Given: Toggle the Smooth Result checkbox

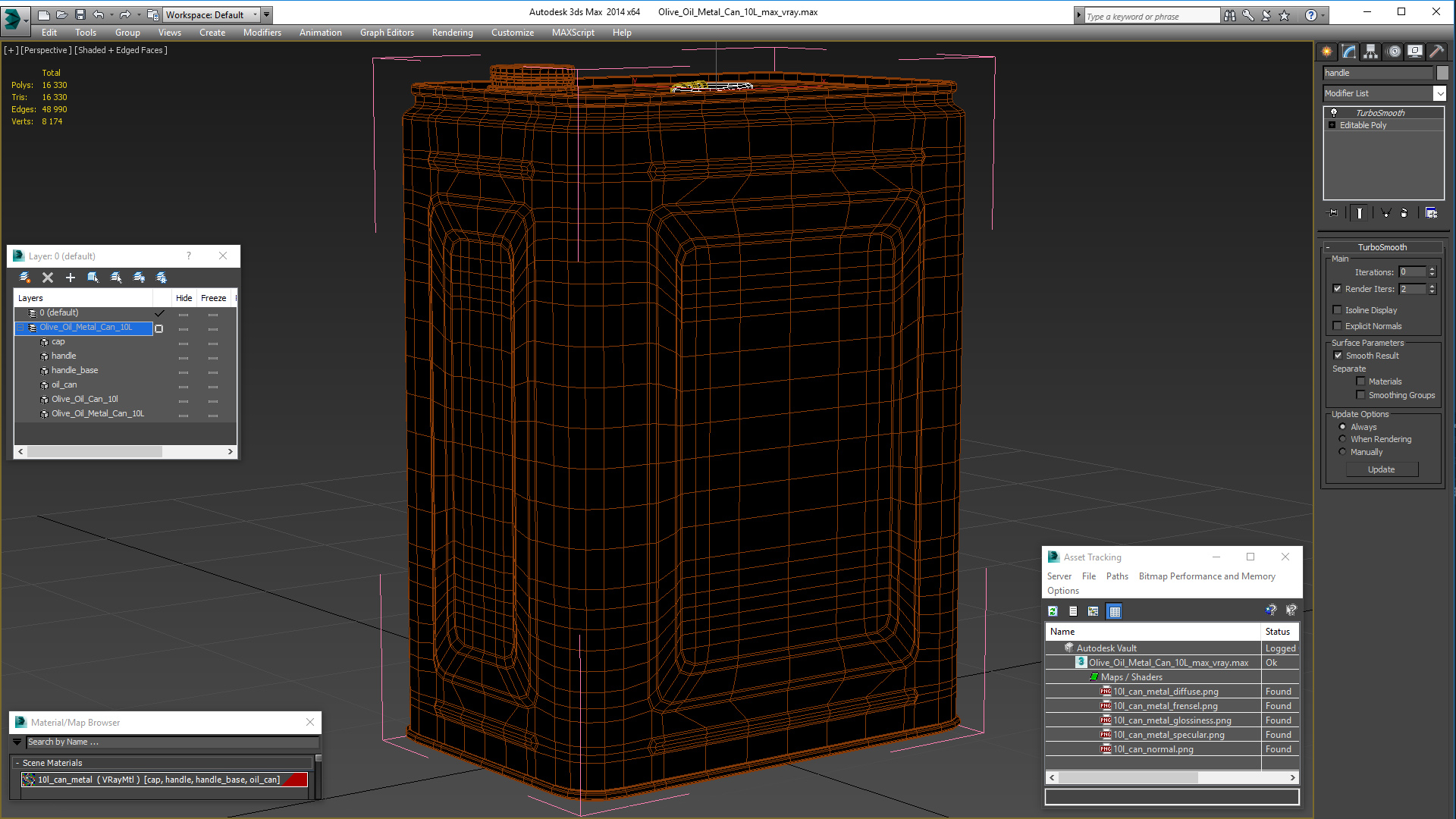Looking at the screenshot, I should [1338, 356].
